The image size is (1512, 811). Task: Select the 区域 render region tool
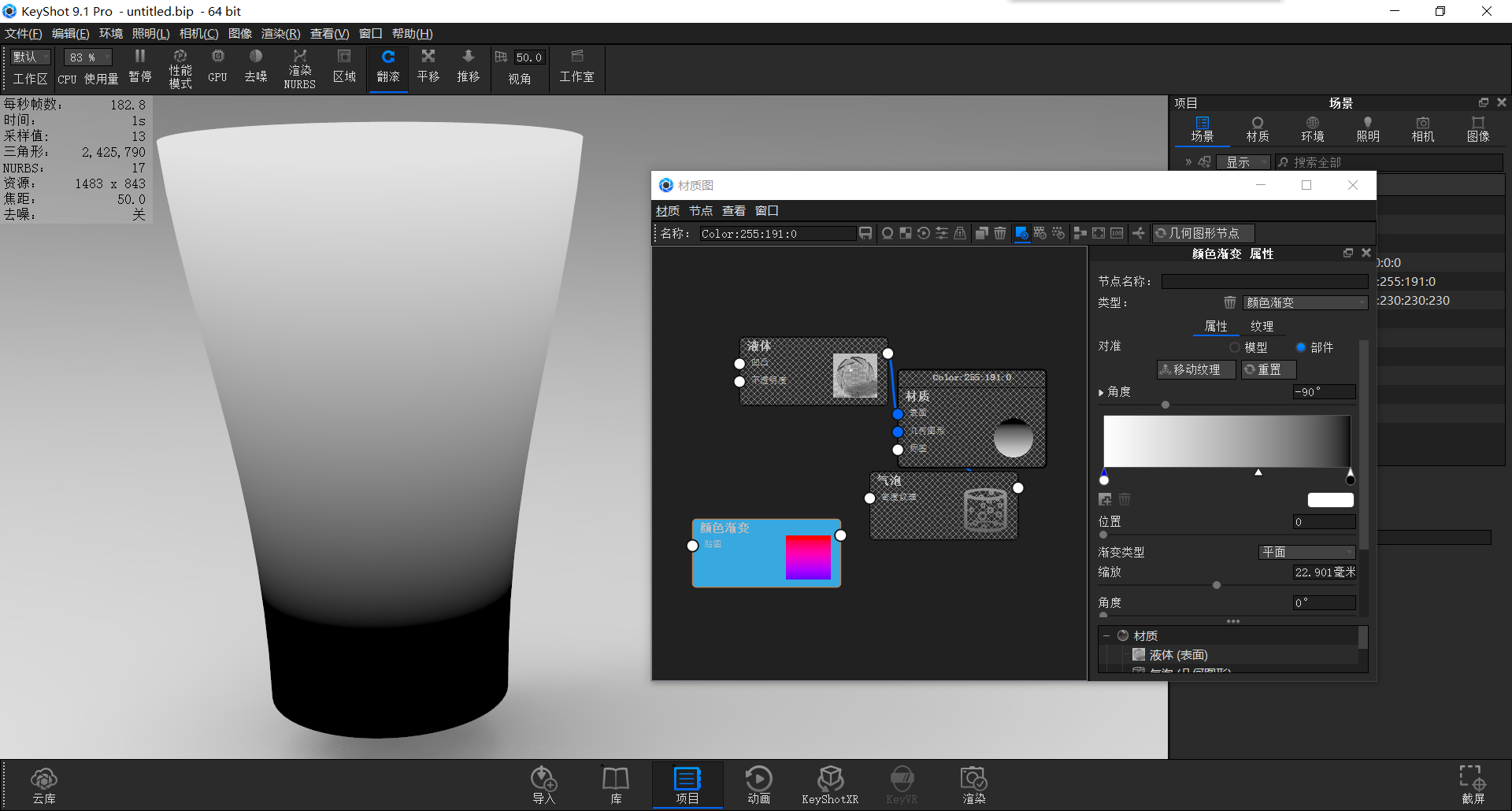(344, 67)
